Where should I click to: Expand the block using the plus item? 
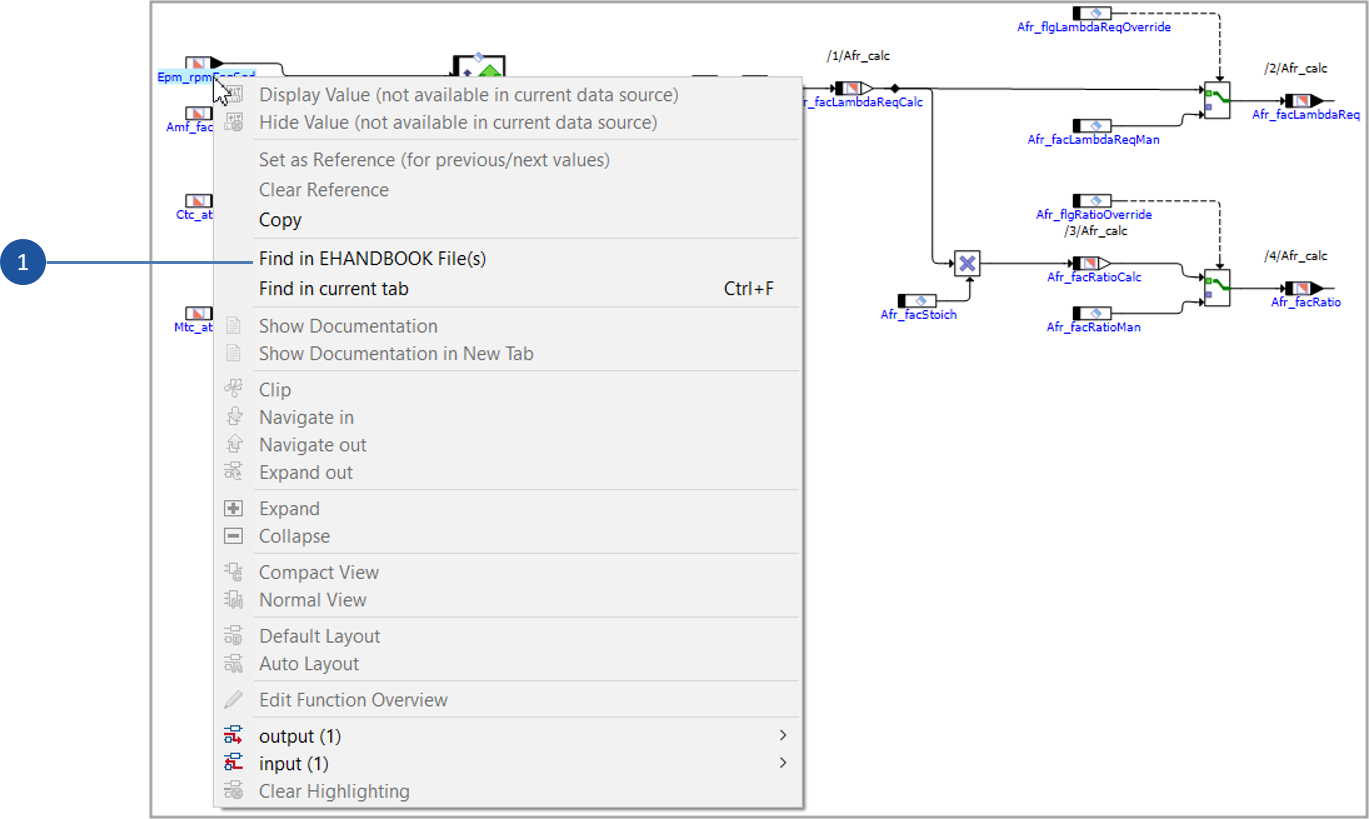(x=289, y=508)
